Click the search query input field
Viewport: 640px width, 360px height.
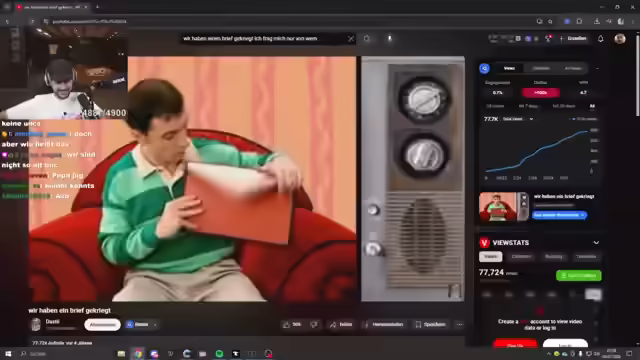click(263, 38)
